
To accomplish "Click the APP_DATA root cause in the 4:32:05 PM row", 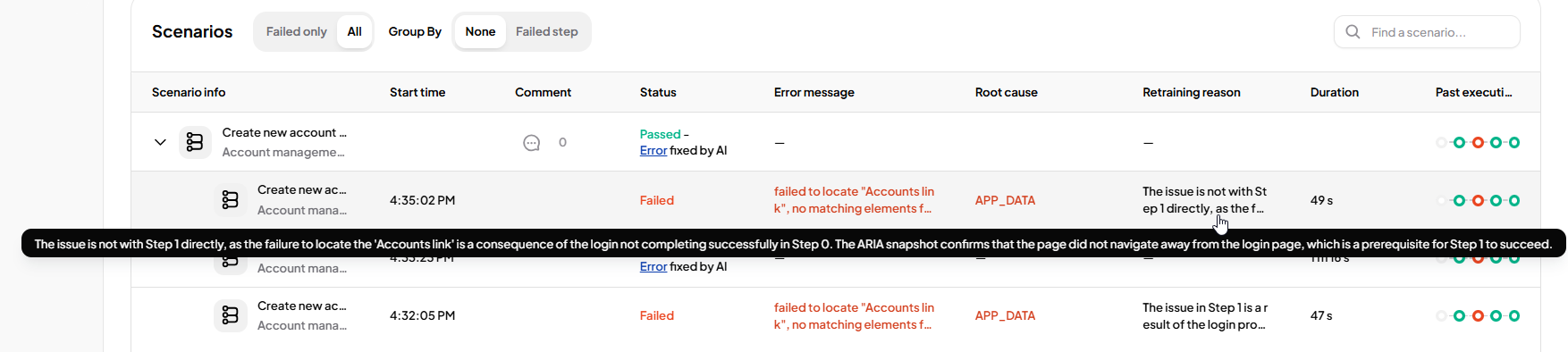I will [1005, 315].
